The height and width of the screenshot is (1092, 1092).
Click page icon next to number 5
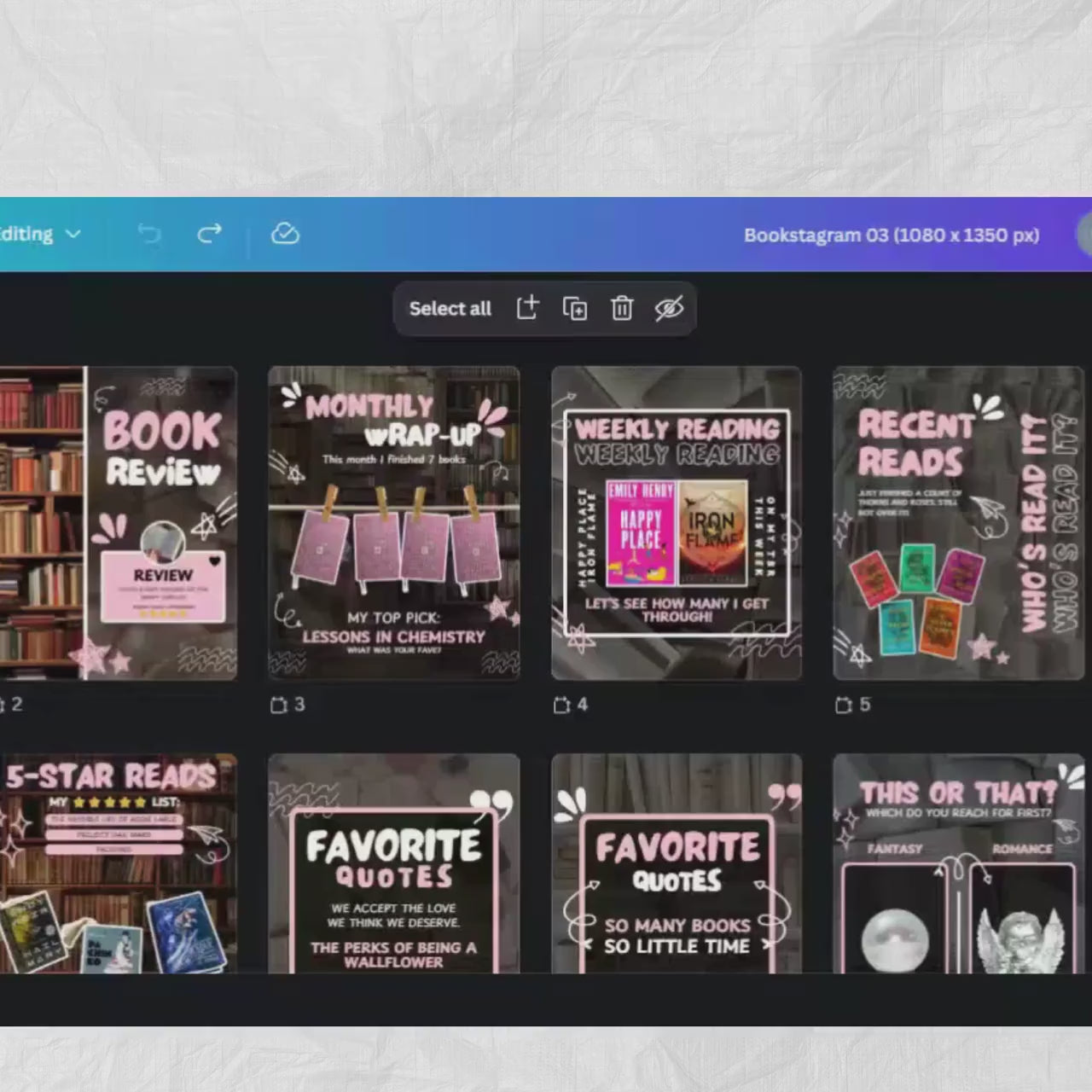(844, 705)
